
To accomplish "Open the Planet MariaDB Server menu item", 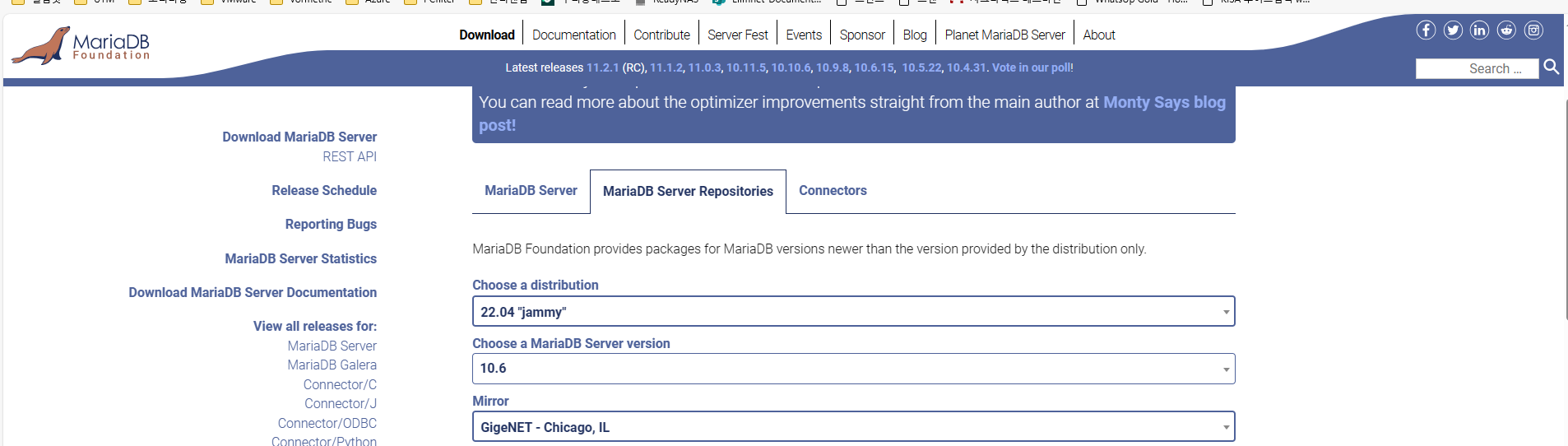I will (x=1004, y=35).
